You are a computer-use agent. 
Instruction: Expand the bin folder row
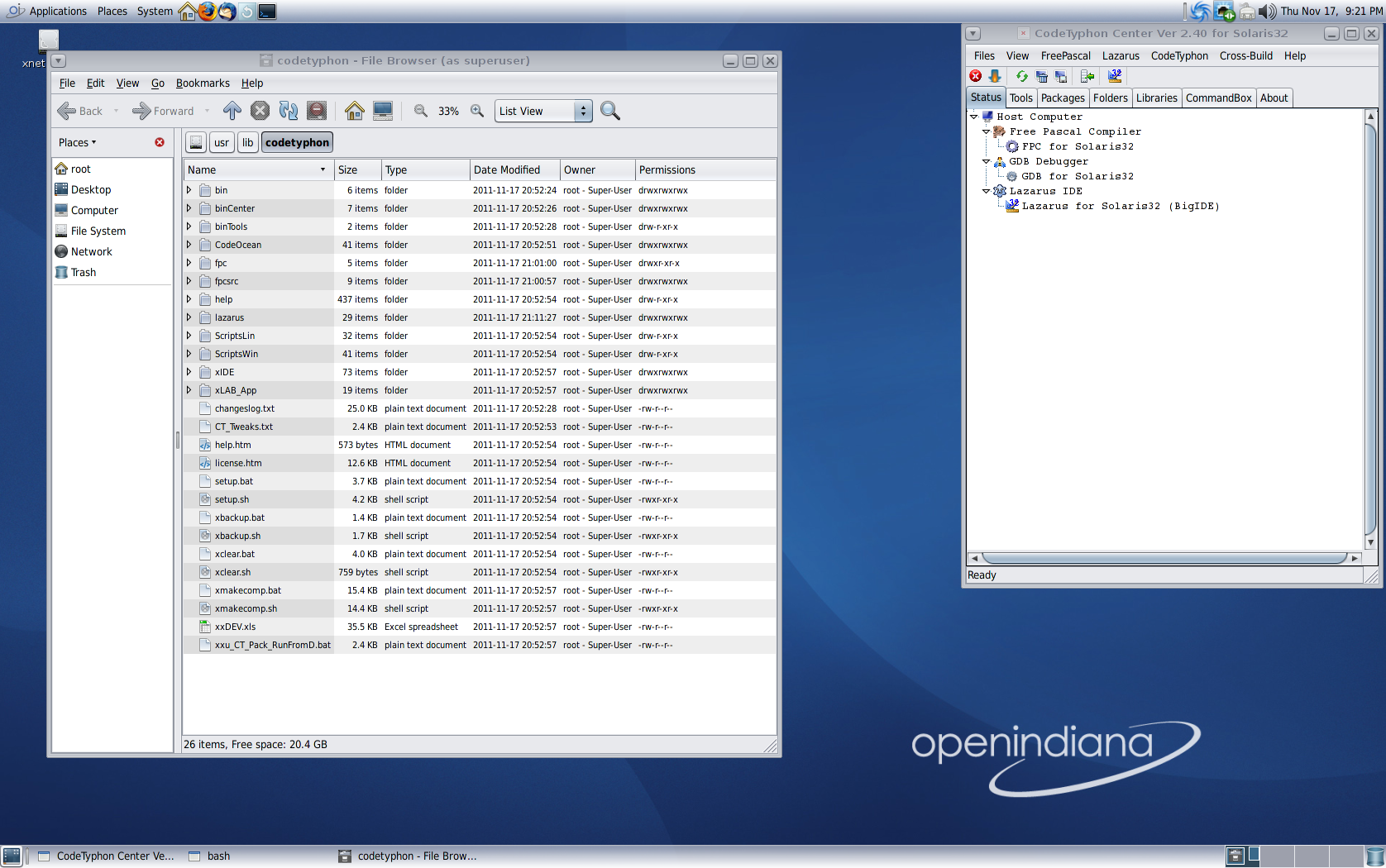[189, 190]
